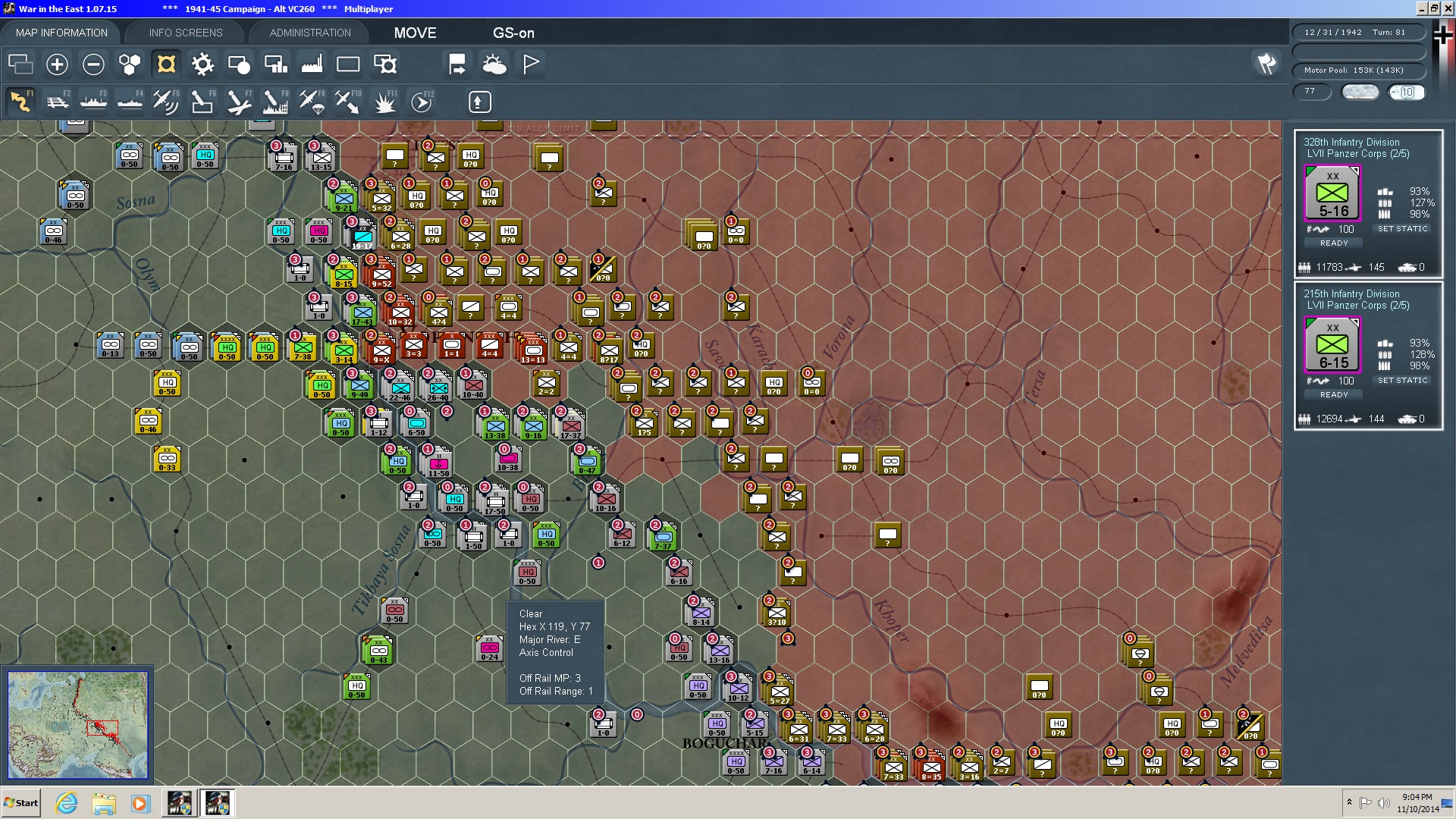
Task: Toggle the hex grid display icon
Action: pyautogui.click(x=130, y=64)
